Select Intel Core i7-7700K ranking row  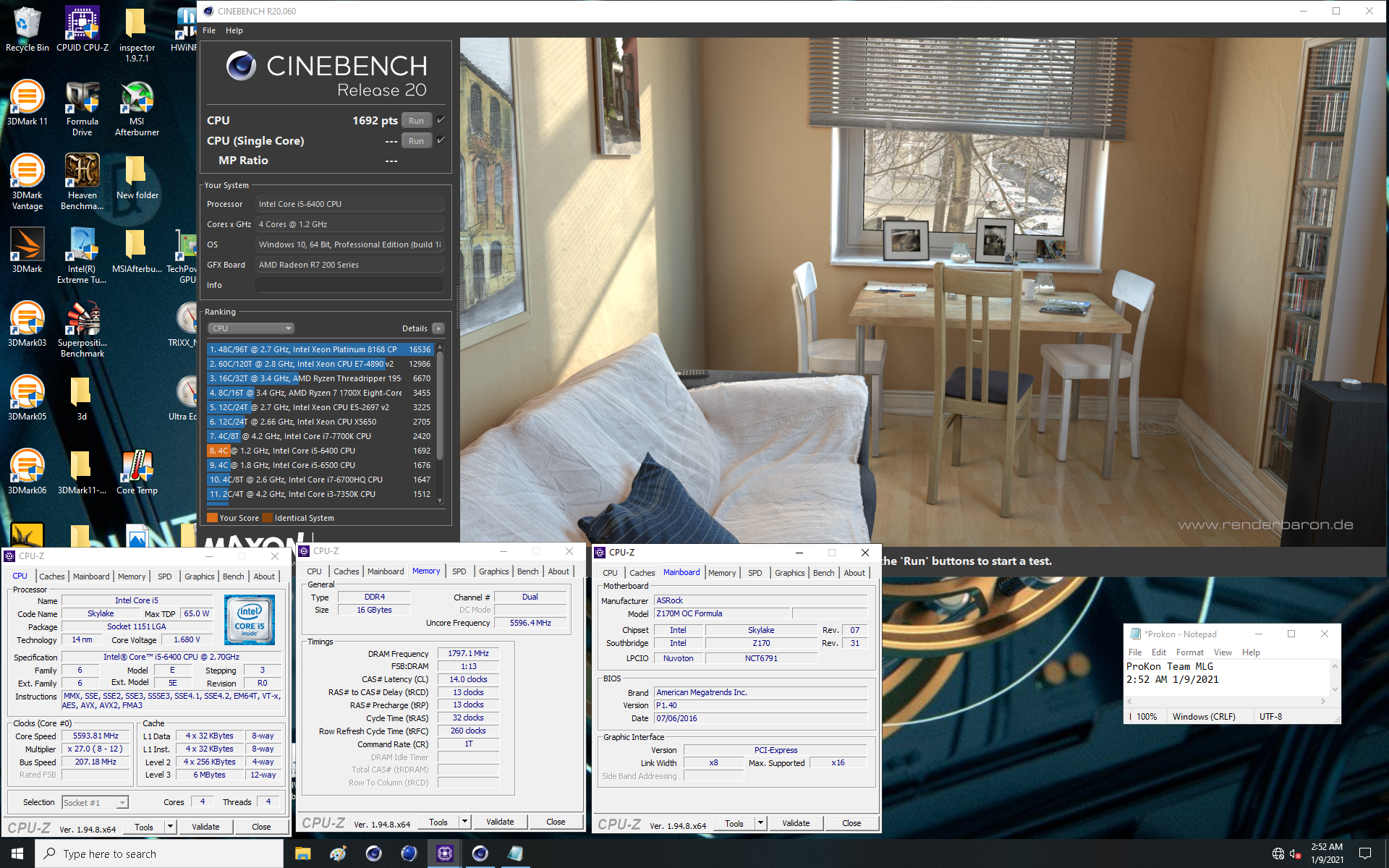[x=320, y=436]
